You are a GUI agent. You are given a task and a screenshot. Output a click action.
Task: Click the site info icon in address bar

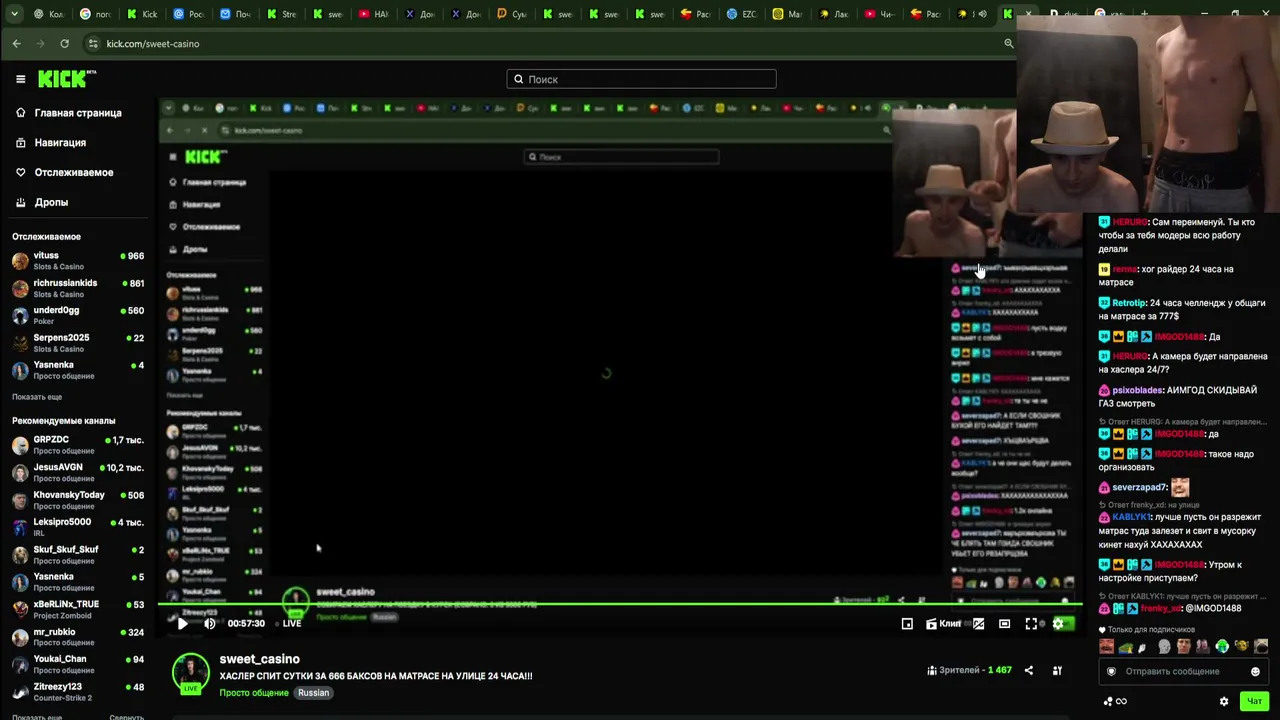93,43
